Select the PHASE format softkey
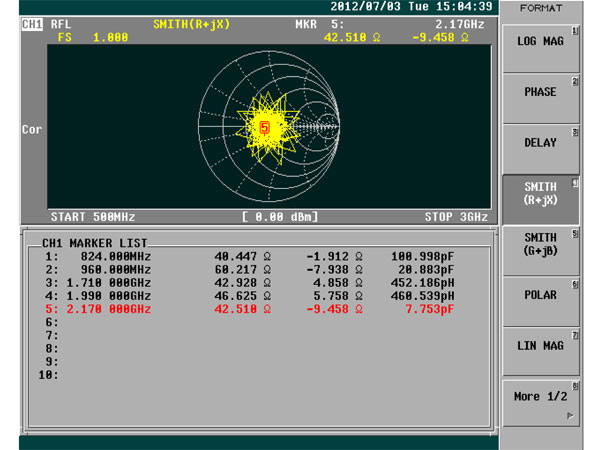The image size is (600, 450). click(x=541, y=99)
